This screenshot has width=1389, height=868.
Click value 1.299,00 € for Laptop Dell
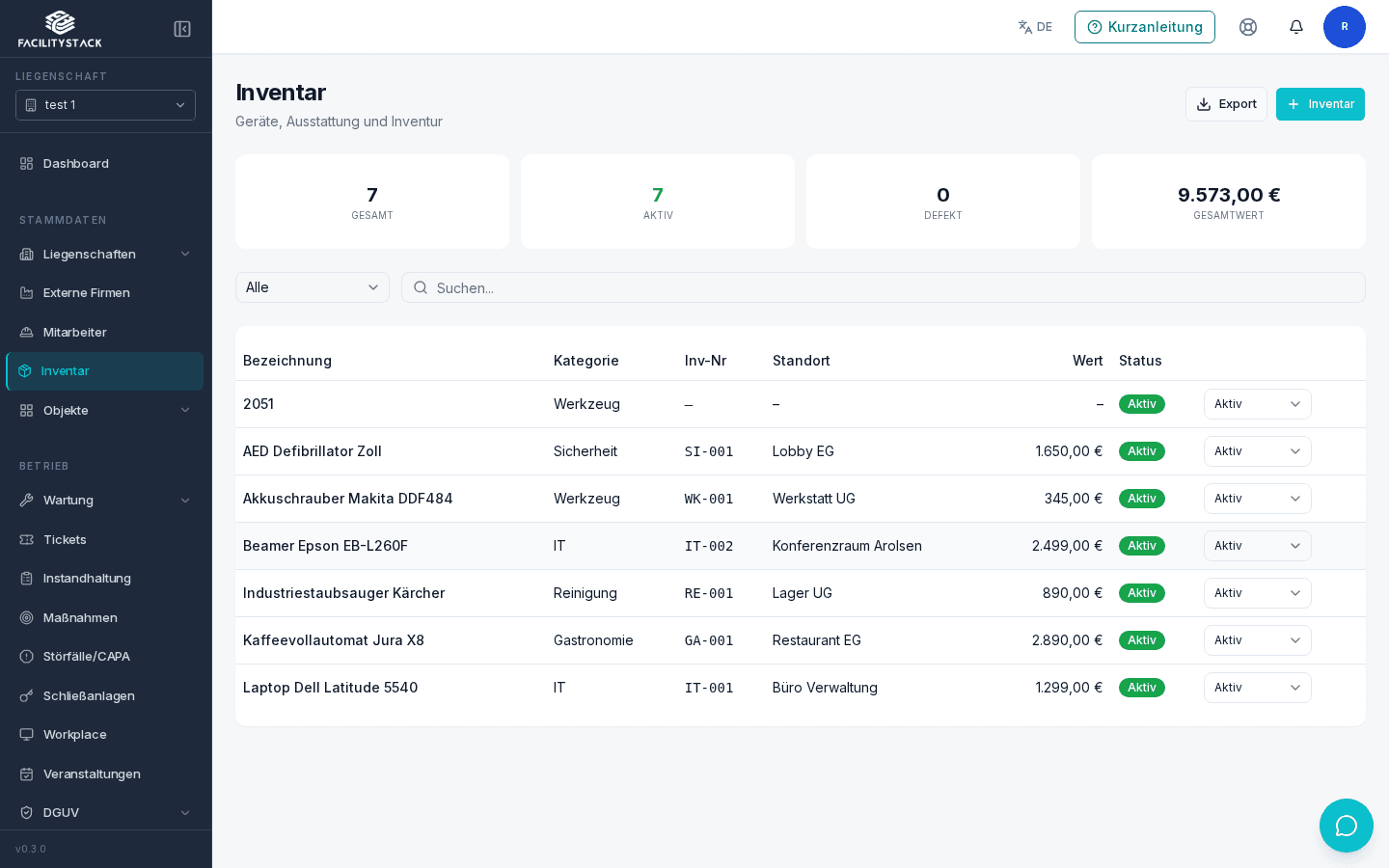(1069, 688)
